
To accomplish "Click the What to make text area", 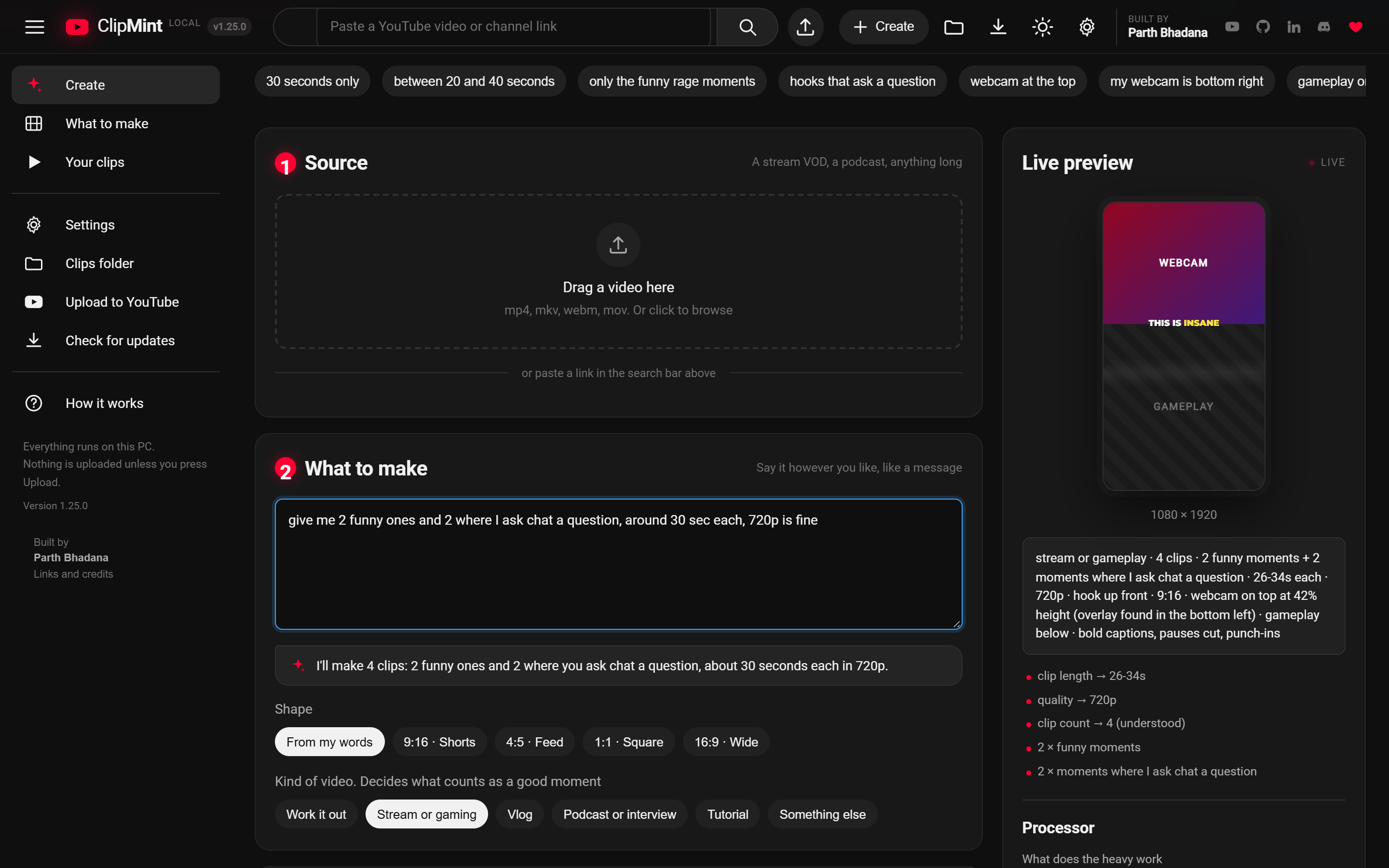I will [x=618, y=564].
